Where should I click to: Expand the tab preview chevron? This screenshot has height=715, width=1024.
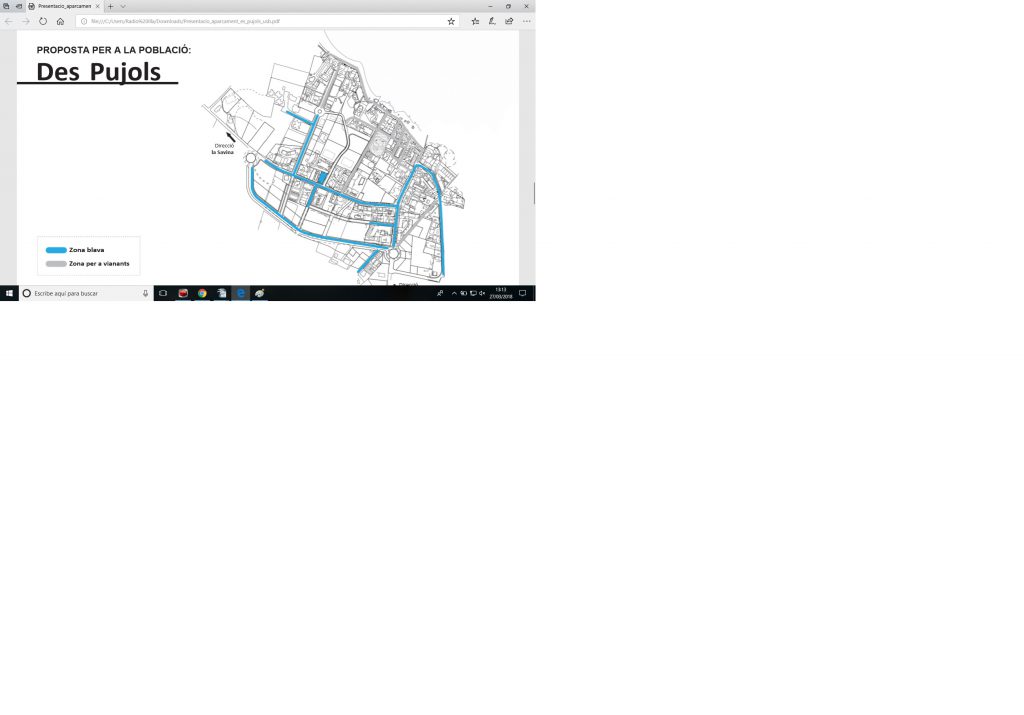click(x=123, y=7)
